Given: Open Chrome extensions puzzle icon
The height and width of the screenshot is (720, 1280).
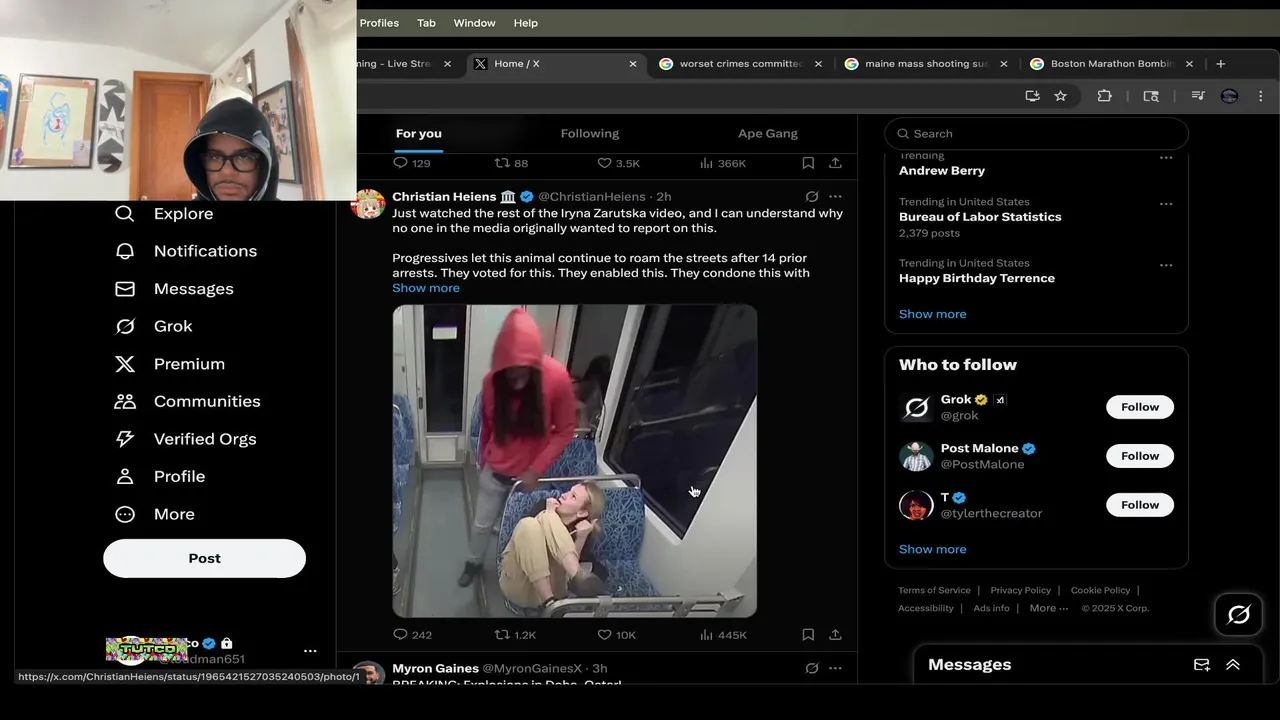Looking at the screenshot, I should [x=1104, y=96].
